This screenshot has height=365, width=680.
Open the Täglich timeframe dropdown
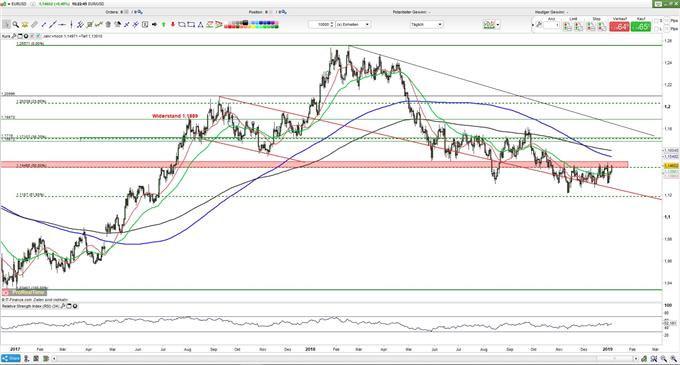(x=427, y=25)
